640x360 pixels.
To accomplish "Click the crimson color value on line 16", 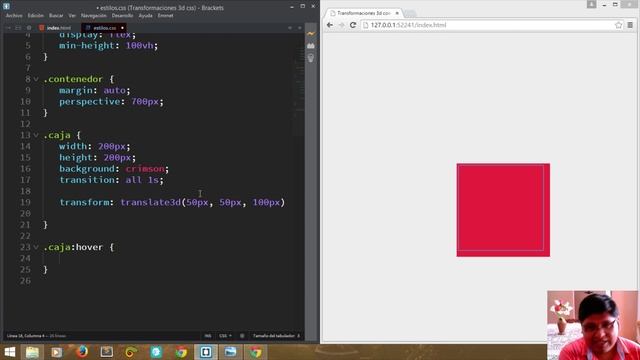I will click(x=145, y=169).
